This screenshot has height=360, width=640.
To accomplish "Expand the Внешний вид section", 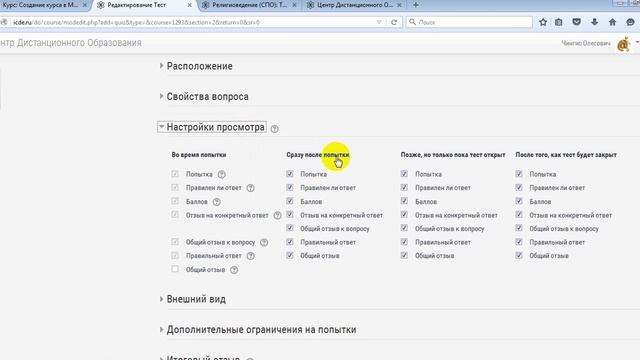I will pyautogui.click(x=196, y=299).
